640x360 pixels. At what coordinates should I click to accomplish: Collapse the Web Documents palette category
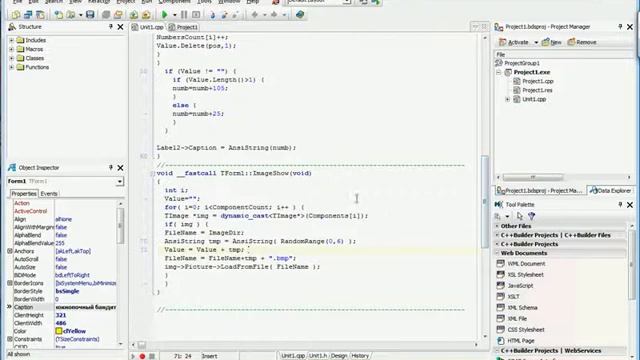click(x=497, y=253)
